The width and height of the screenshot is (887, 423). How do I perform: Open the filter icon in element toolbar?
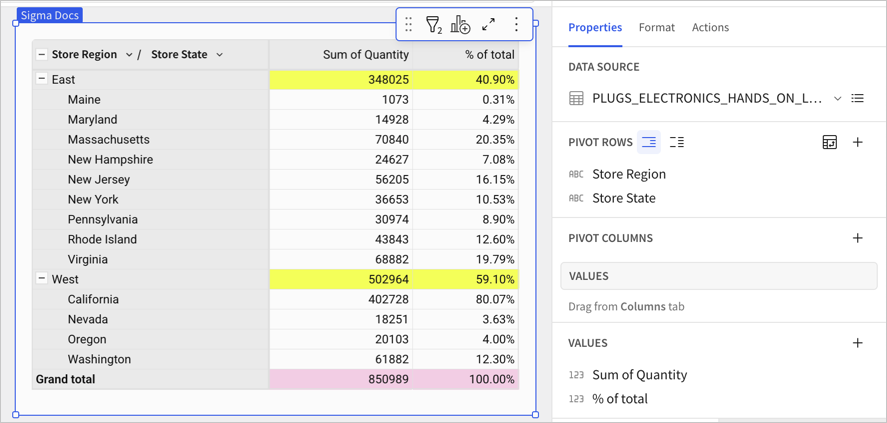click(433, 24)
